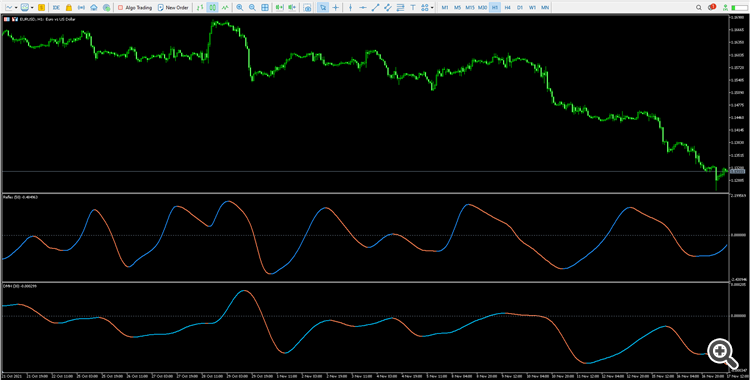Screen dimensions: 750x380
Task: Switch chart to line chart mode
Action: [x=225, y=8]
